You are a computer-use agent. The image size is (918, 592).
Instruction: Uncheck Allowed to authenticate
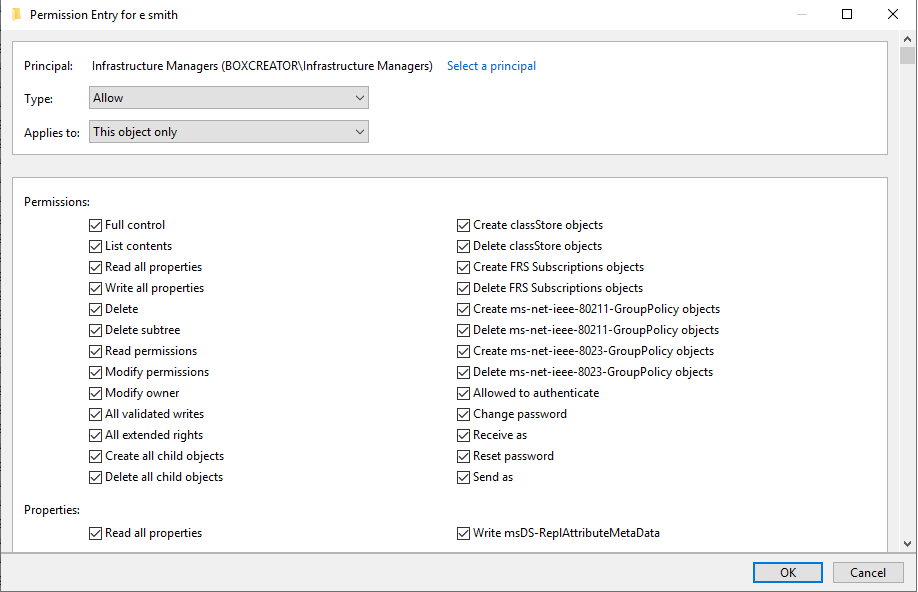point(464,393)
